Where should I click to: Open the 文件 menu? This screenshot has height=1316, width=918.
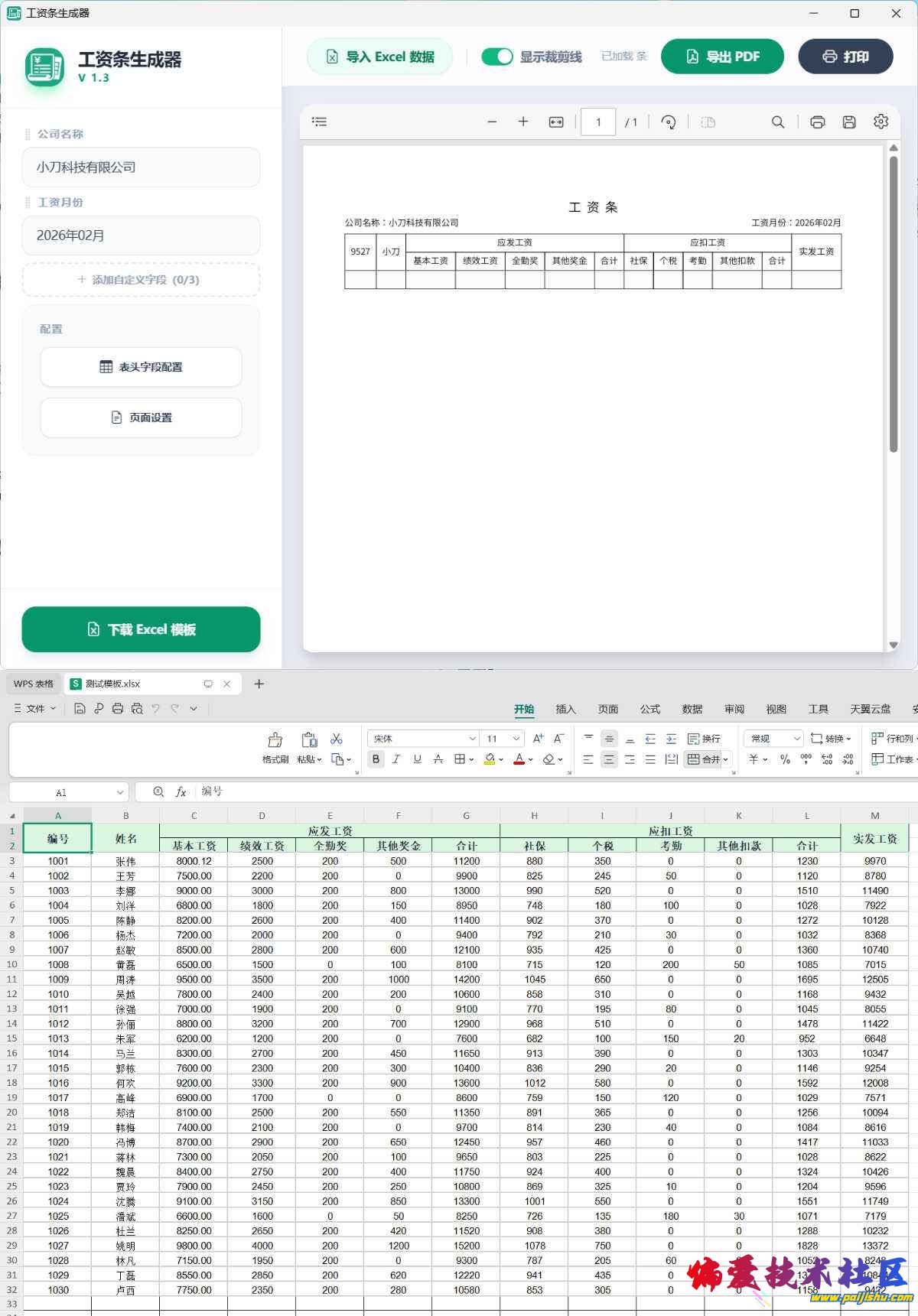[x=35, y=709]
